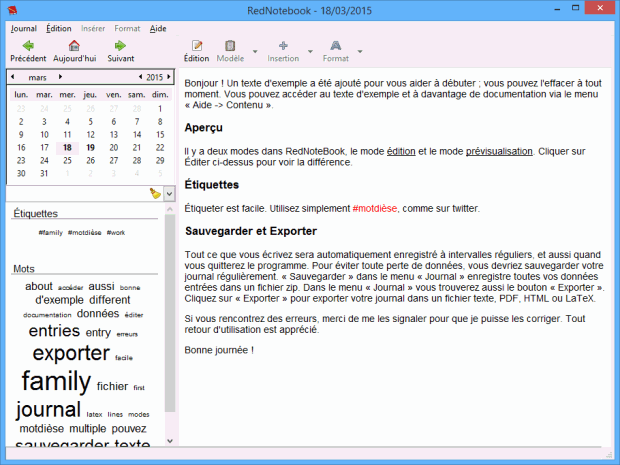Screen dimensions: 620x465
Task: Open the Modèle dropdown arrow
Action: [255, 51]
